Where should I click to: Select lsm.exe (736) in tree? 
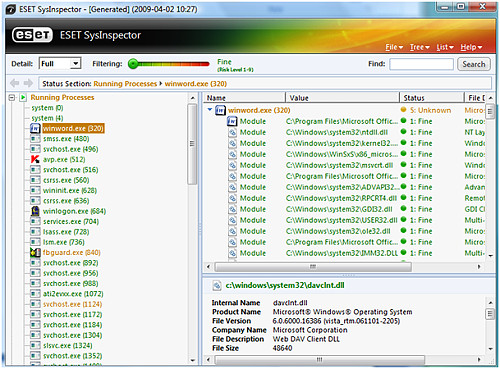pos(64,242)
